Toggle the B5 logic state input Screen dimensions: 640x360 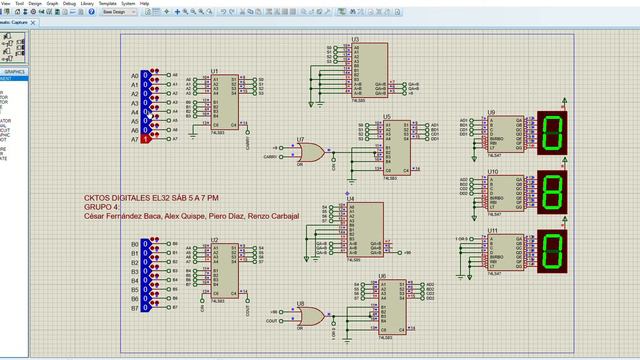click(x=145, y=289)
